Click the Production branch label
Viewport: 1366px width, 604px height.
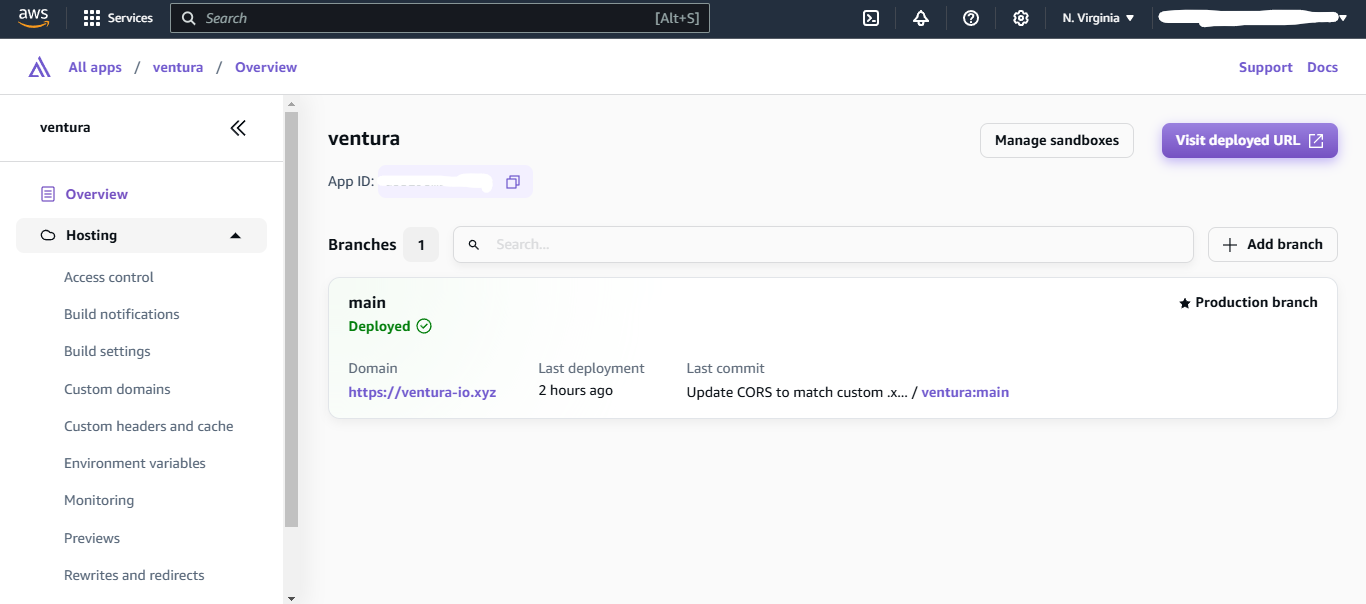[x=1256, y=302]
